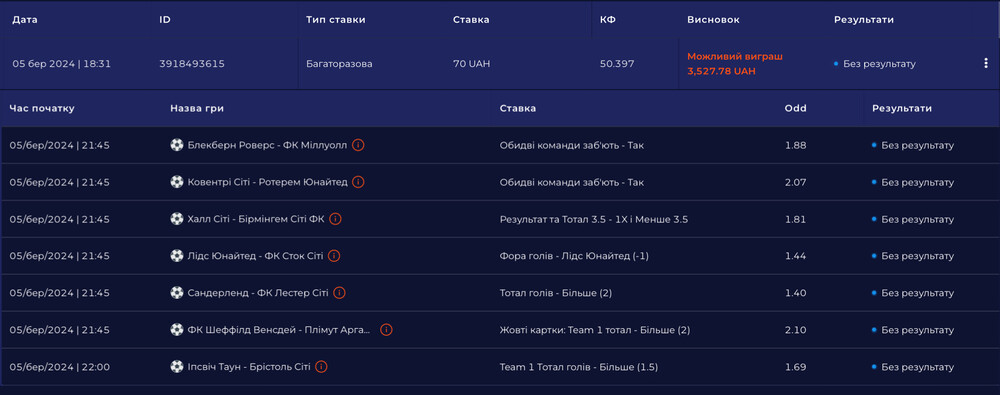Click the Результати column header in top row
Image resolution: width=1000 pixels, height=395 pixels.
(x=864, y=20)
